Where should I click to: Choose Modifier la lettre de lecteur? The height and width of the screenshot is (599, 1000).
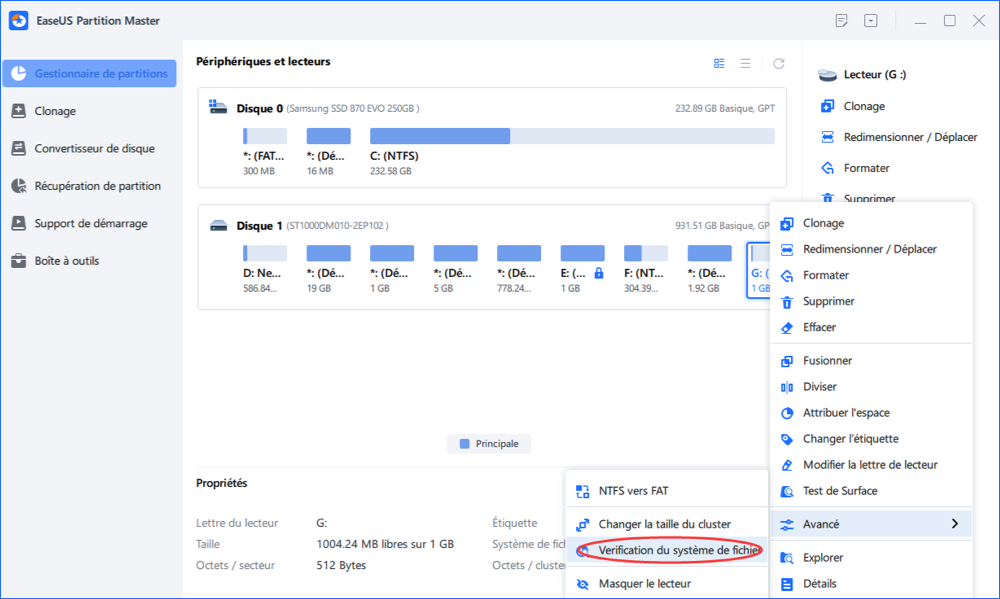(x=871, y=465)
